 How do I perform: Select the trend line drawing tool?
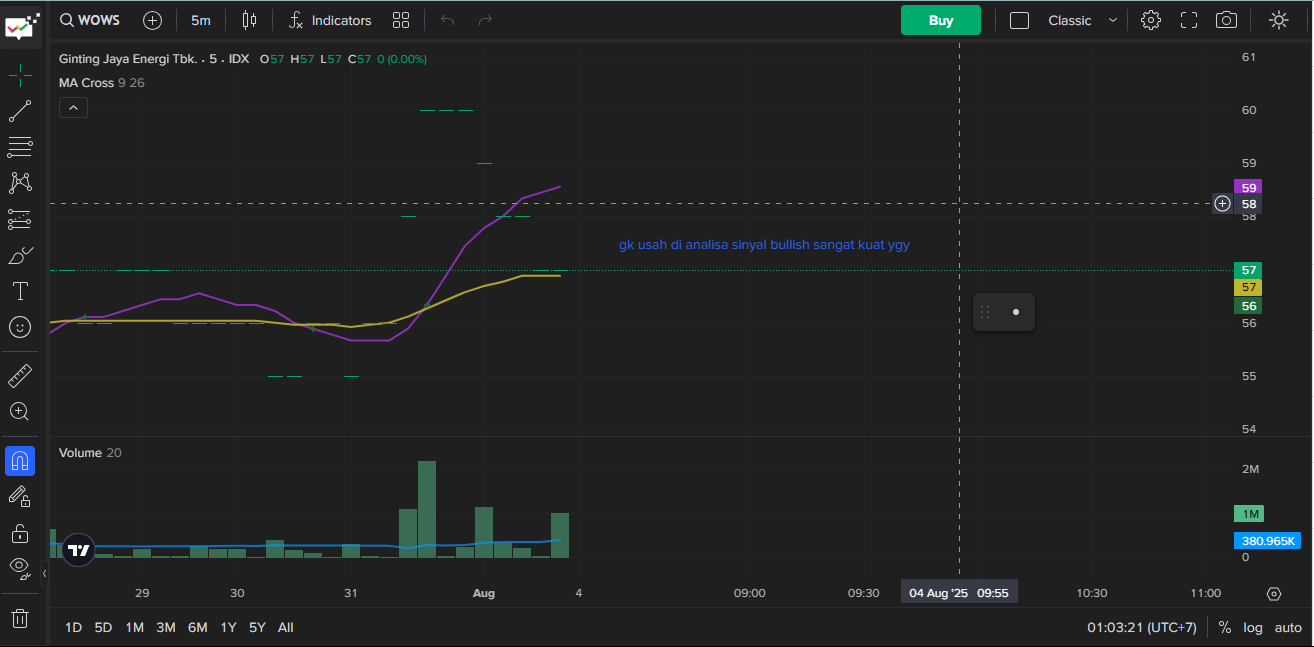tap(20, 111)
